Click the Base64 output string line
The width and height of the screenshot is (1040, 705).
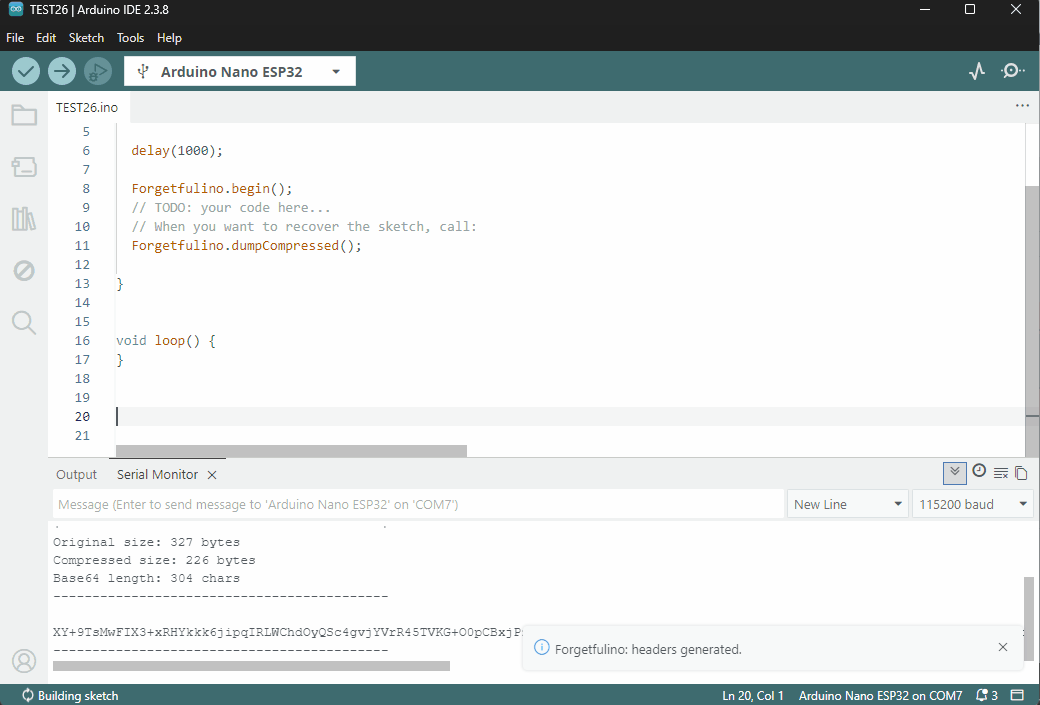coord(288,631)
